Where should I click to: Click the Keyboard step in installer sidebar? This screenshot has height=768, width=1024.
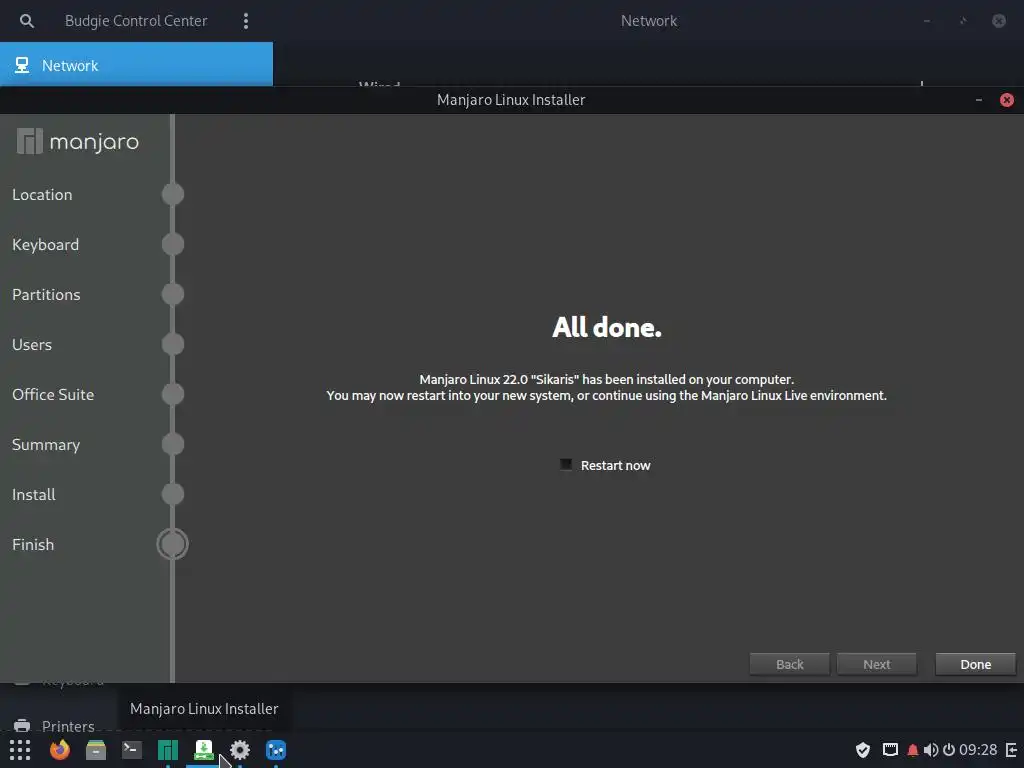pos(45,244)
